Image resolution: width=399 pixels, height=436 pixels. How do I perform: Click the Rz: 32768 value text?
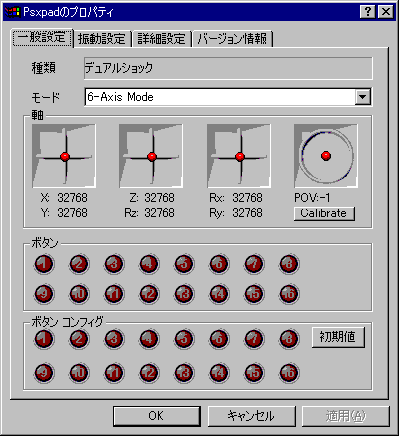pos(149,213)
